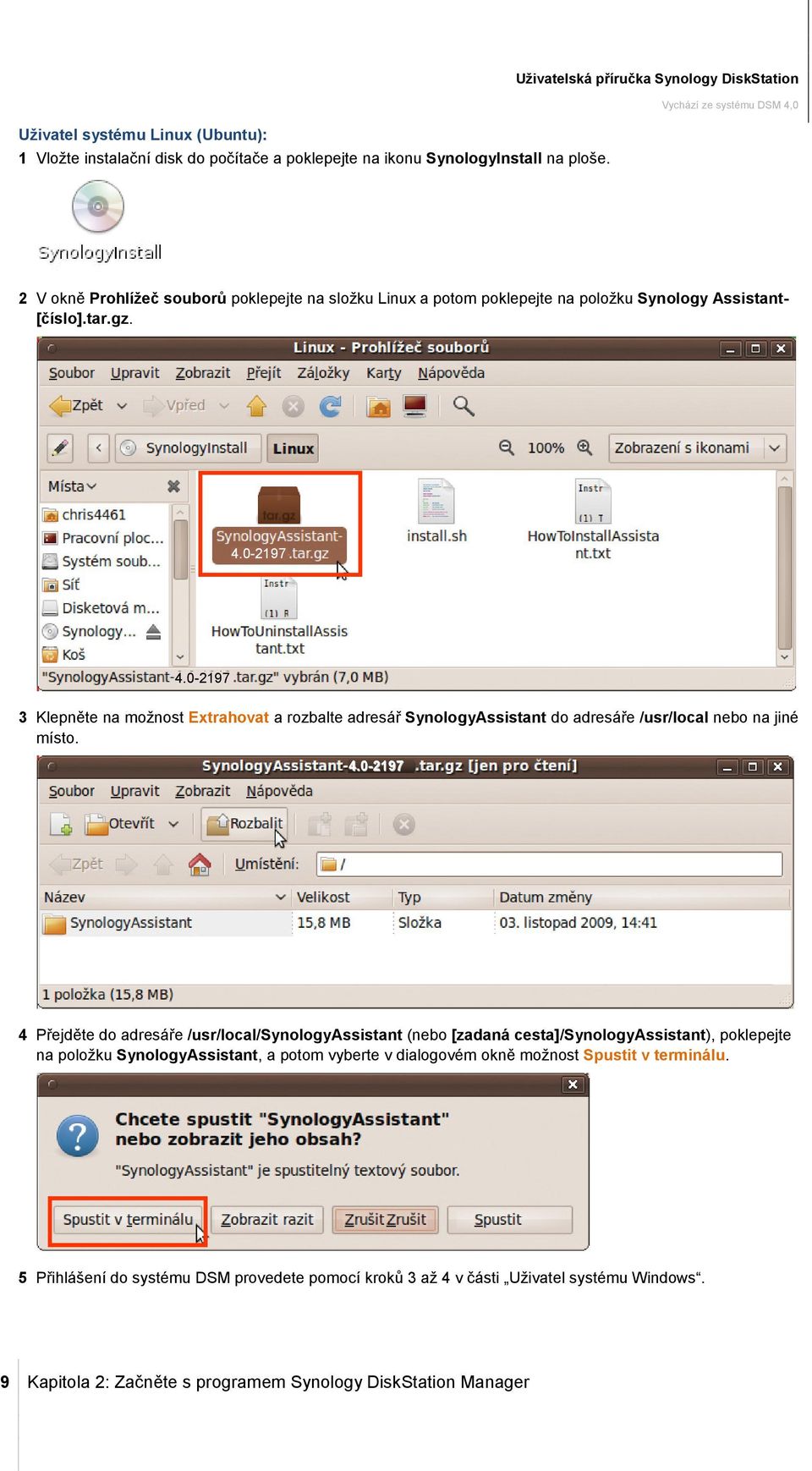This screenshot has width=812, height=1471.
Task: Close the Místa sidebar with the X icon
Action: pos(173,486)
